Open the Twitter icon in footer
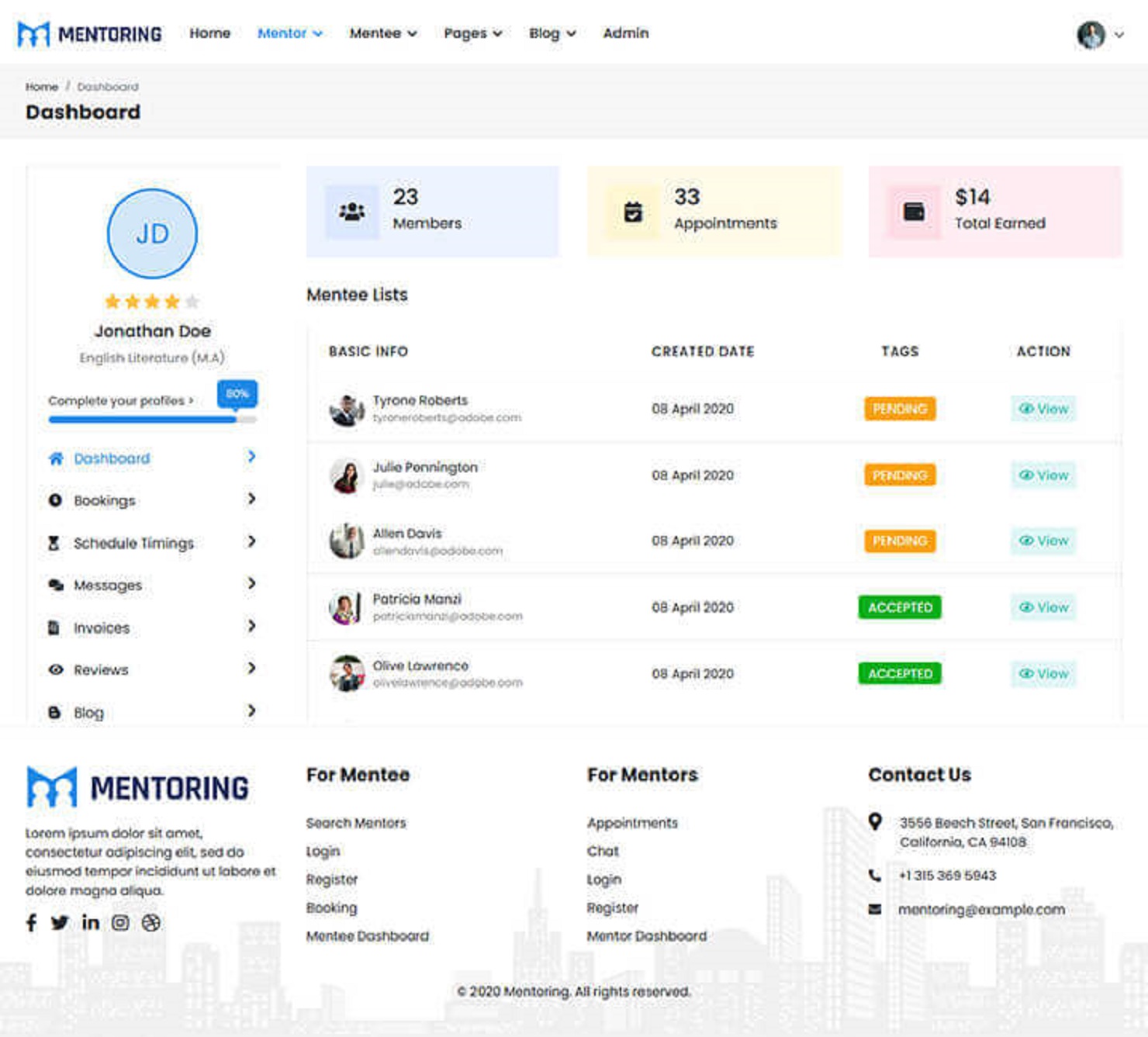The height and width of the screenshot is (1037, 1148). [60, 923]
